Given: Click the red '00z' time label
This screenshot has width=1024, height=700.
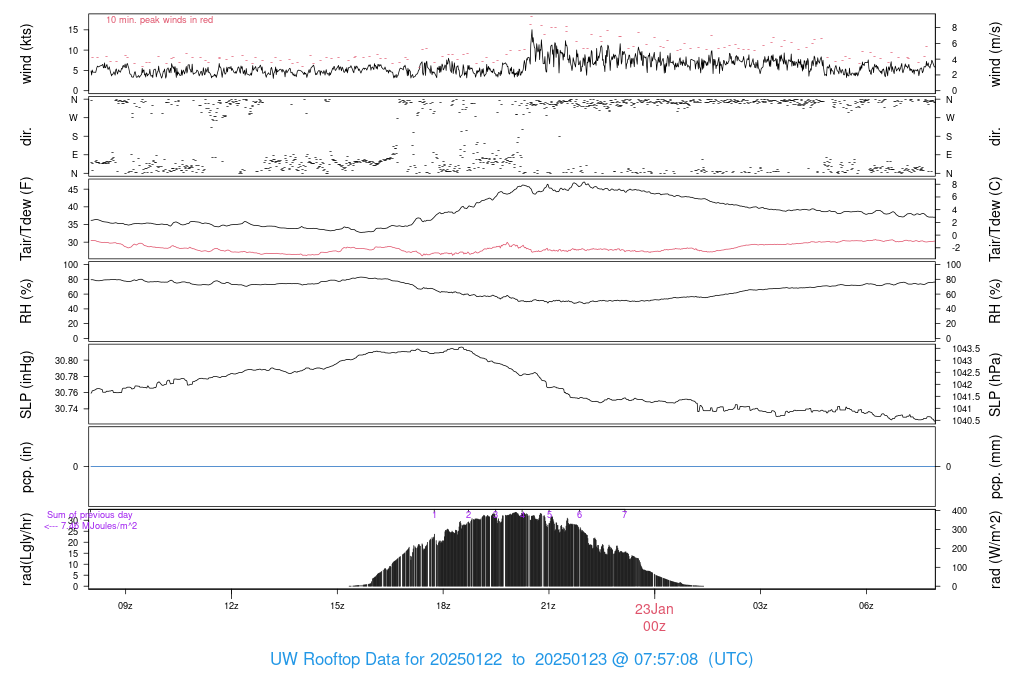Looking at the screenshot, I should pyautogui.click(x=654, y=627).
